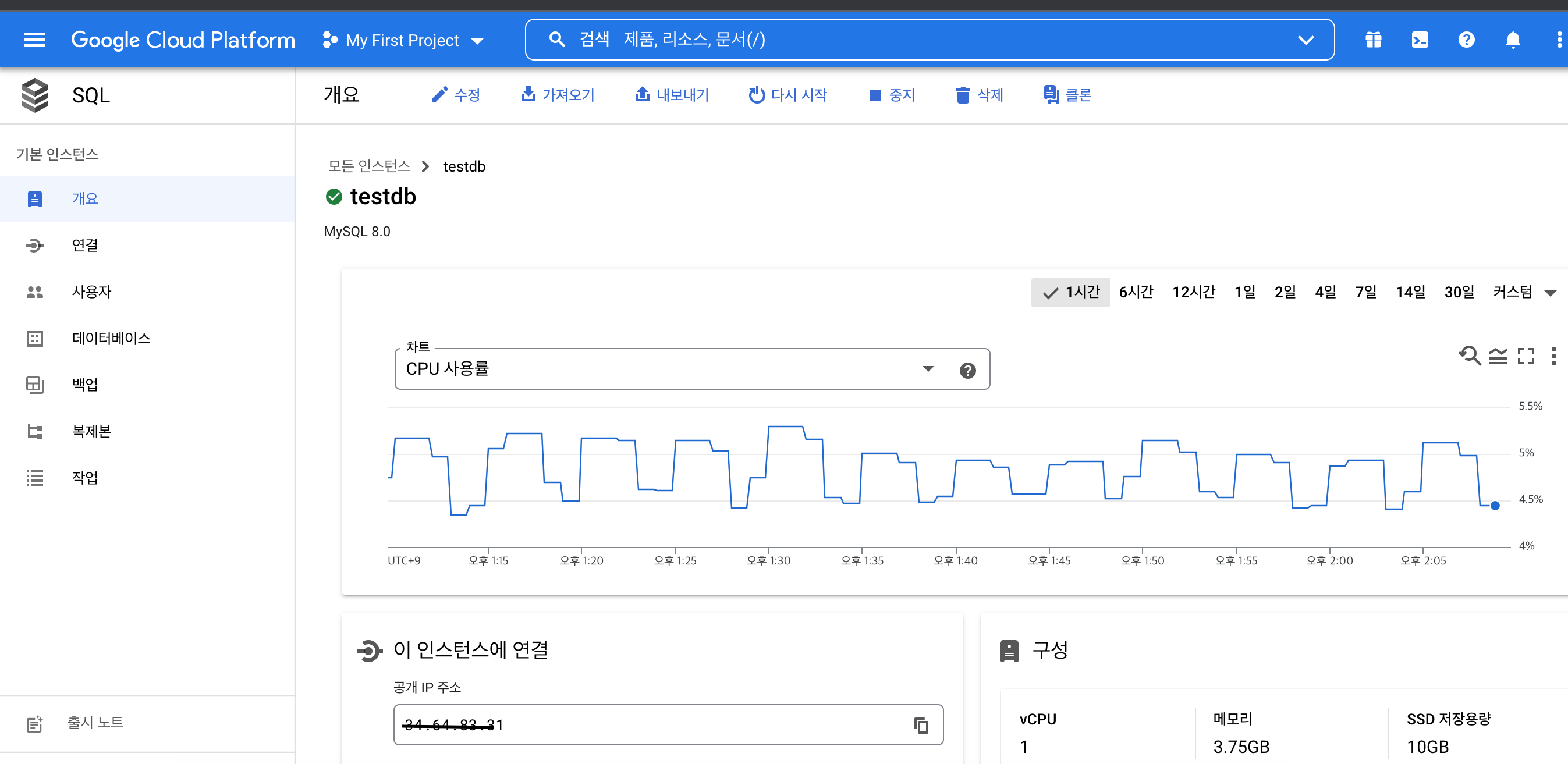This screenshot has height=764, width=1568.
Task: Open the hamburger navigation menu
Action: [x=35, y=40]
